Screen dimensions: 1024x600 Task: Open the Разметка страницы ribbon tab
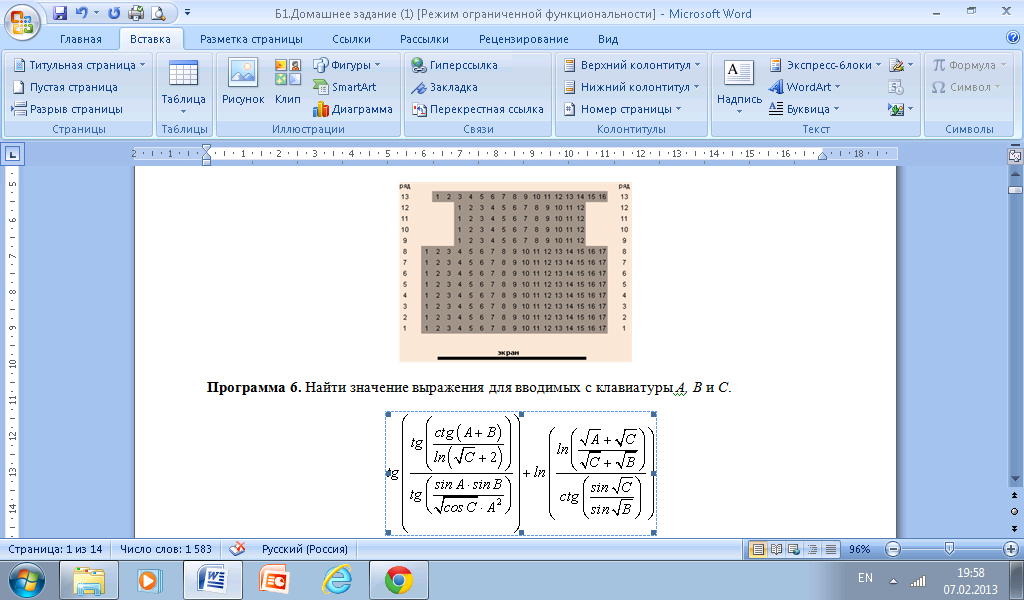[251, 39]
